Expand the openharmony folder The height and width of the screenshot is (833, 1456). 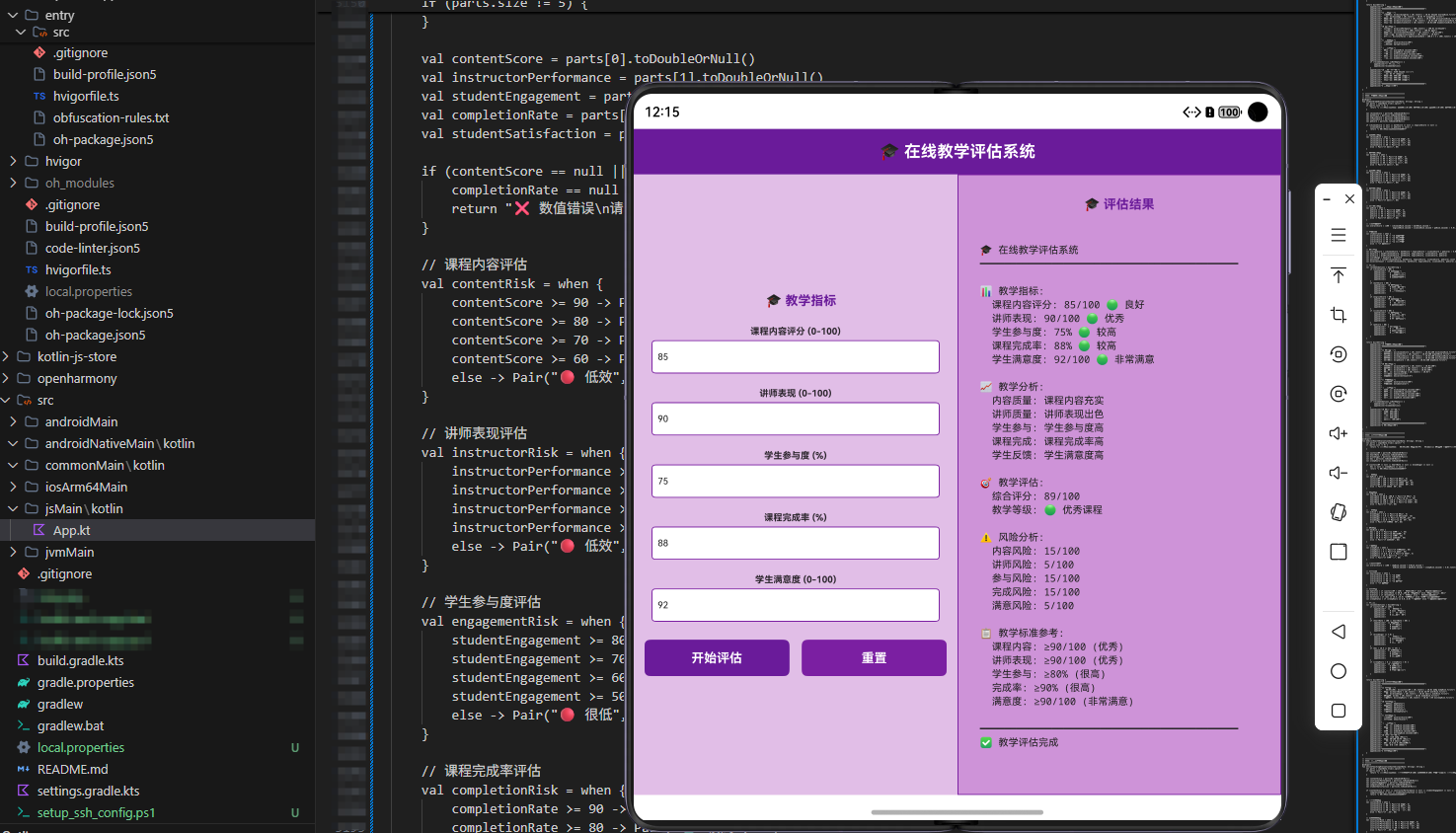click(x=6, y=378)
